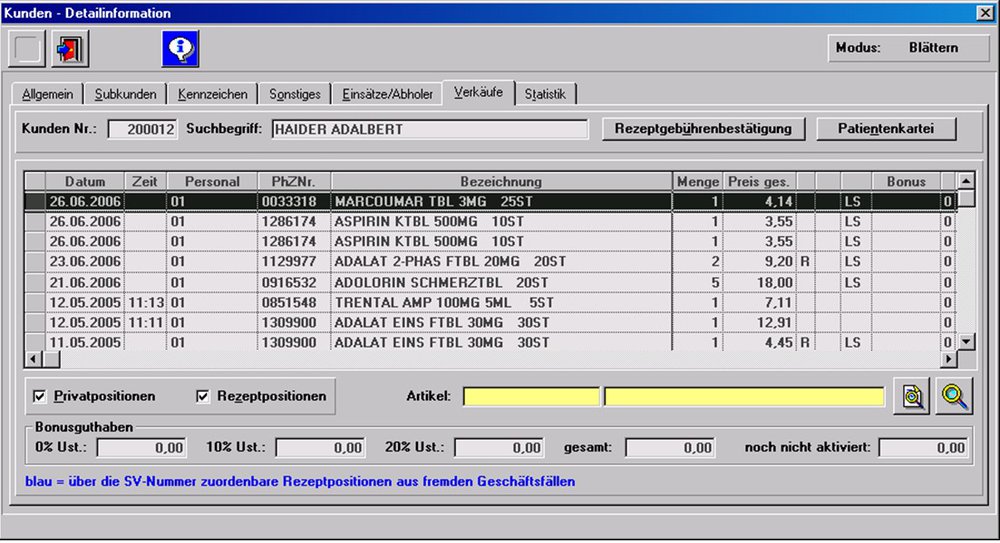
Task: Click the Suchbegriff field HAIDER ADALBERT
Action: 429,130
